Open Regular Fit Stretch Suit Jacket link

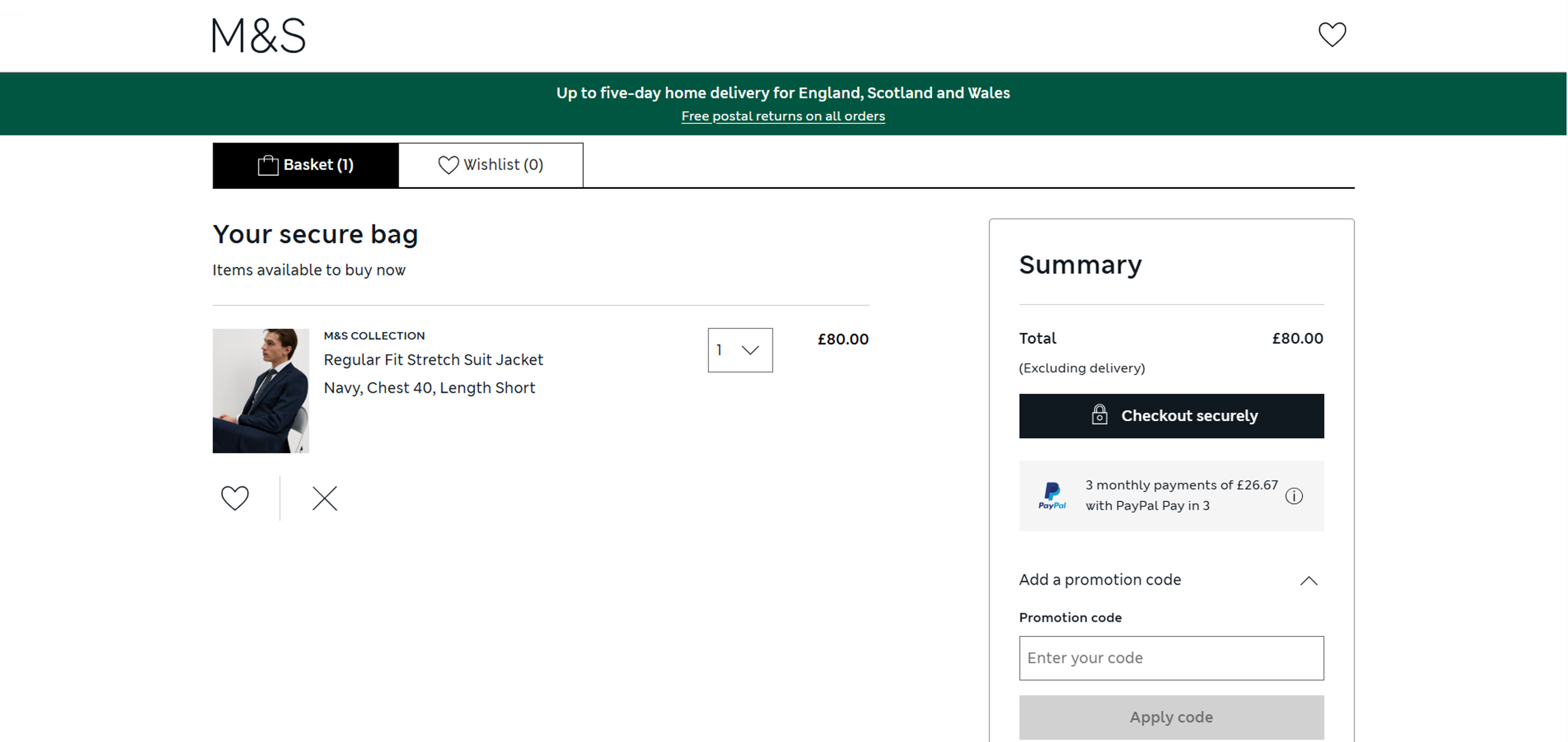(x=433, y=360)
